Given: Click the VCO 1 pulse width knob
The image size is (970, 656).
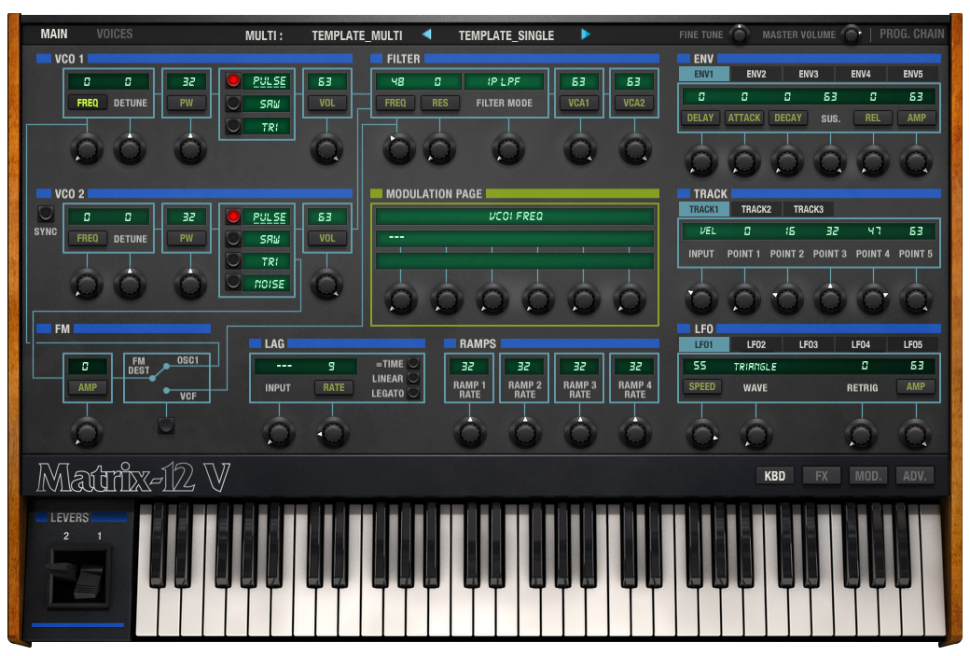Looking at the screenshot, I should tap(190, 149).
